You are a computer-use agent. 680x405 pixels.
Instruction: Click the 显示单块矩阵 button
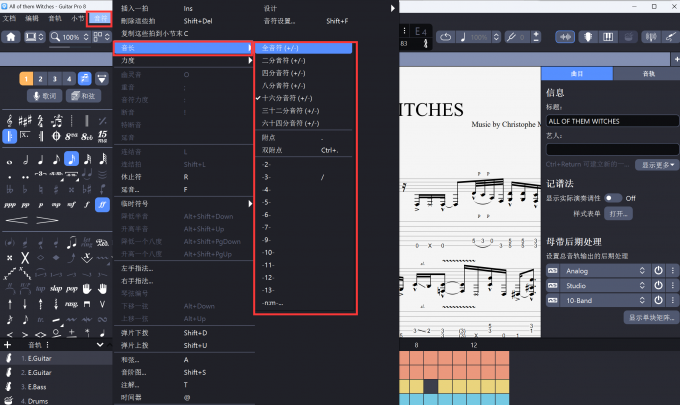[x=651, y=317]
